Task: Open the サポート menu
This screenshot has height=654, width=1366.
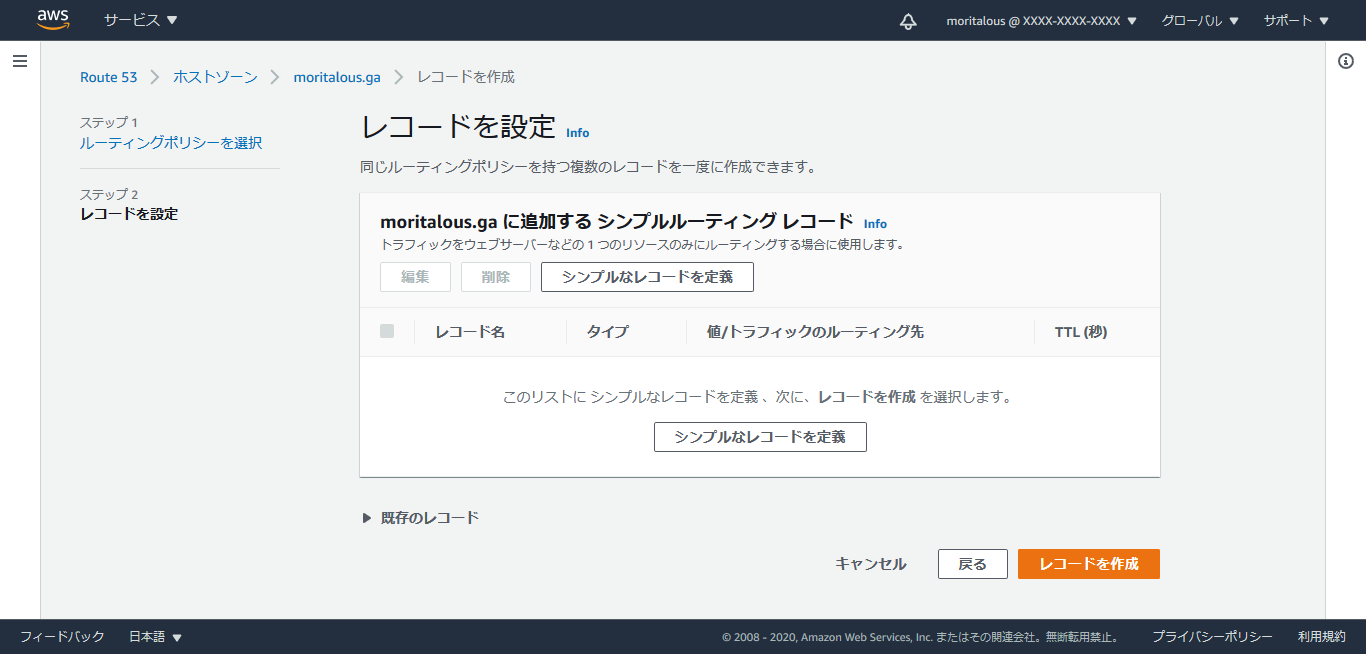Action: 1296,21
